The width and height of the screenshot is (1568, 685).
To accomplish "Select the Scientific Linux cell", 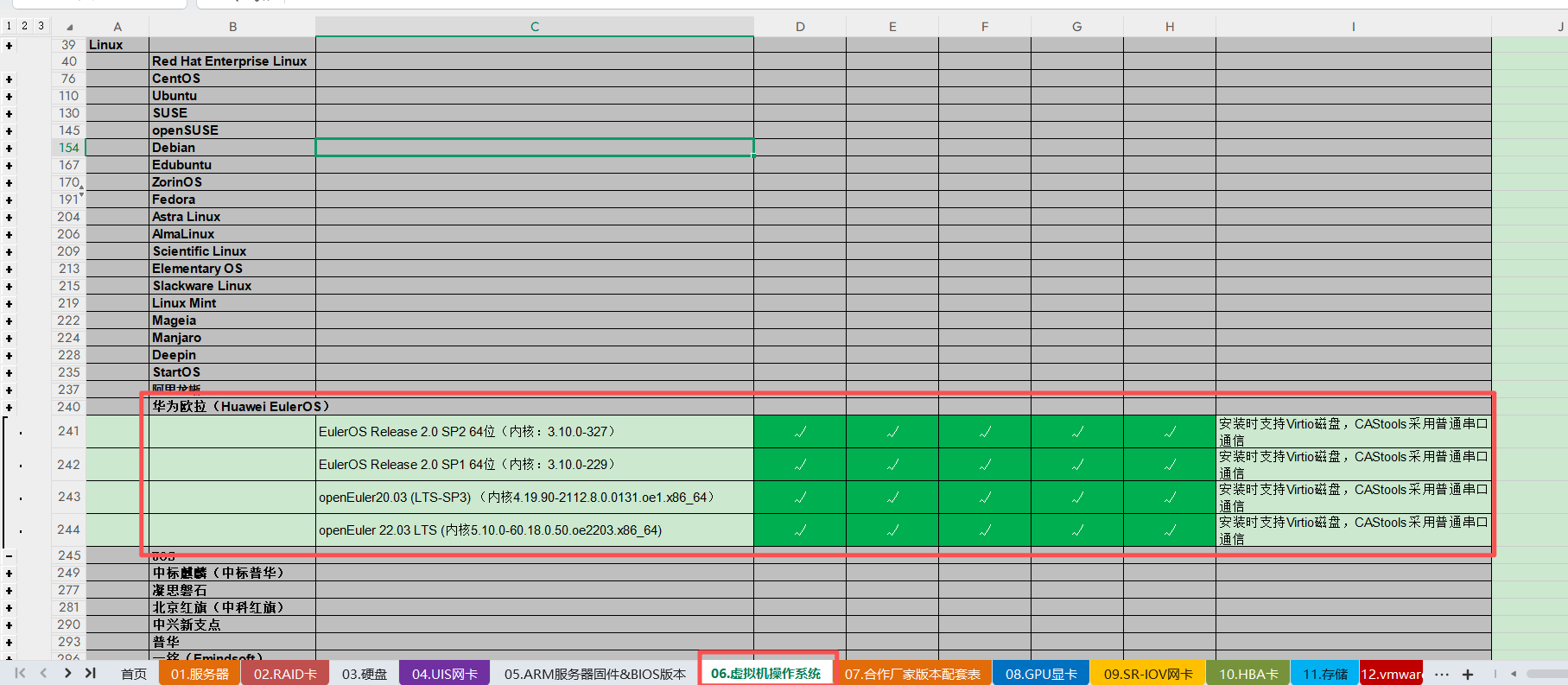I will tap(232, 251).
